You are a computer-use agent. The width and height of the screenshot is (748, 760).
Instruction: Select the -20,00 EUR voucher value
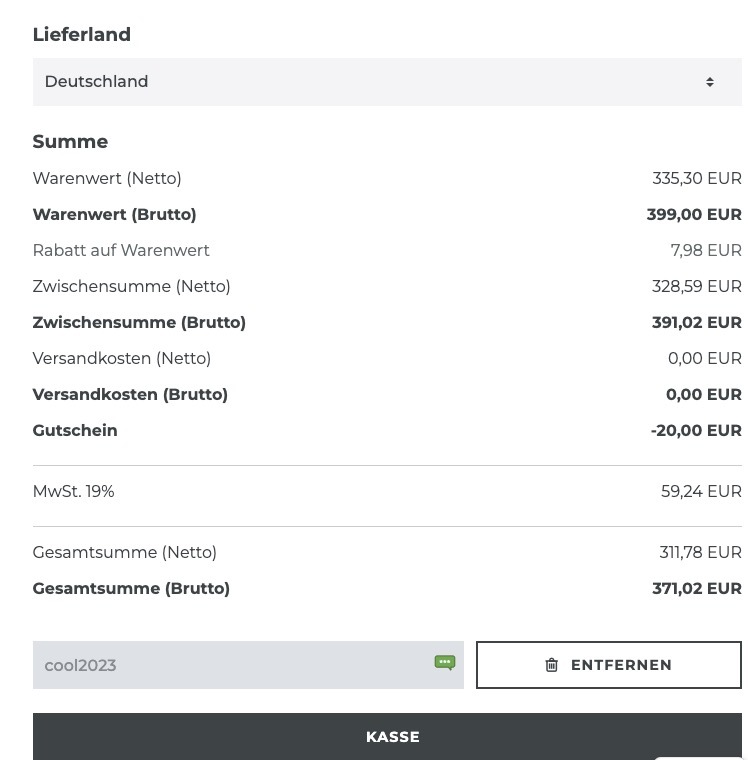(696, 430)
